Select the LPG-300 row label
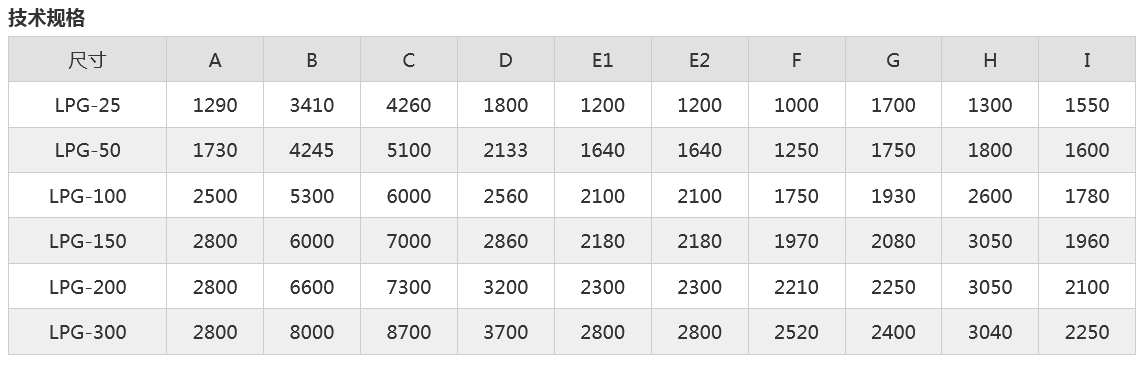The height and width of the screenshot is (367, 1148). [88, 332]
